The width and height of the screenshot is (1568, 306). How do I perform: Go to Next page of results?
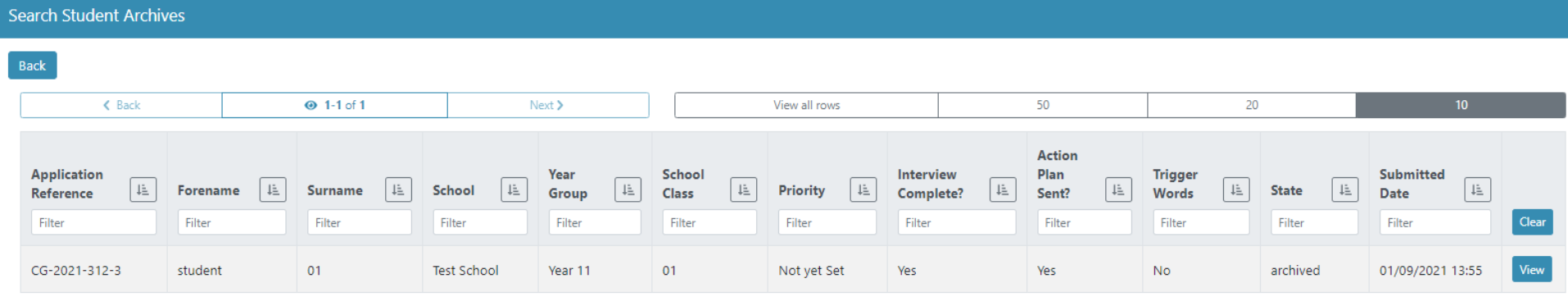coord(548,105)
